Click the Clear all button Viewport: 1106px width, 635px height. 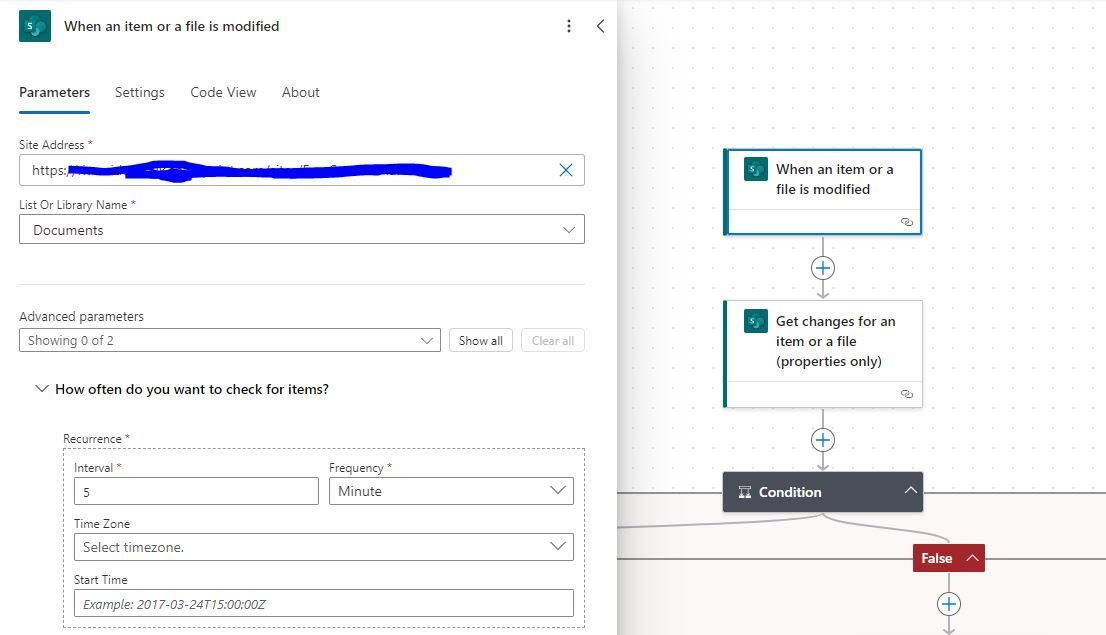pos(552,340)
